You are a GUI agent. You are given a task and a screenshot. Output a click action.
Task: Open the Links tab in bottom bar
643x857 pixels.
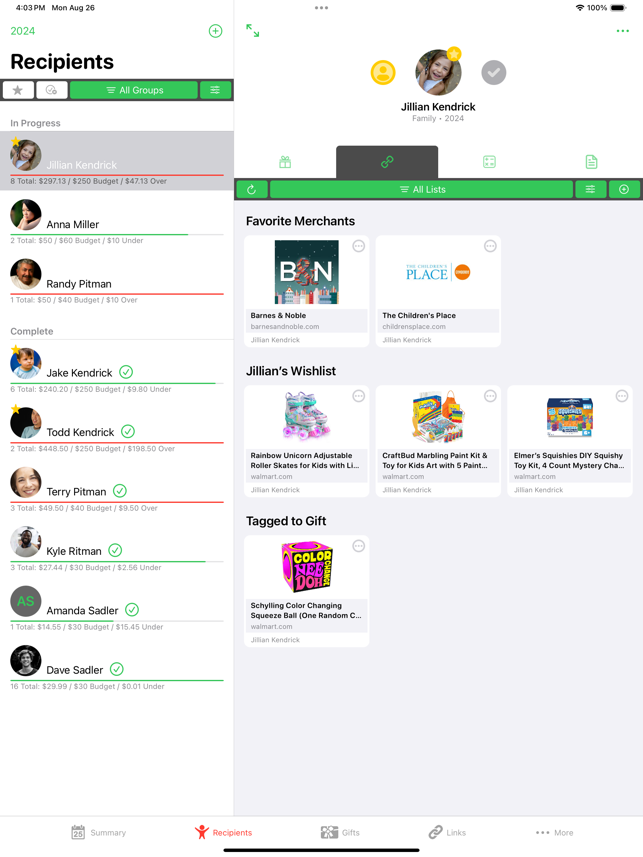click(447, 832)
